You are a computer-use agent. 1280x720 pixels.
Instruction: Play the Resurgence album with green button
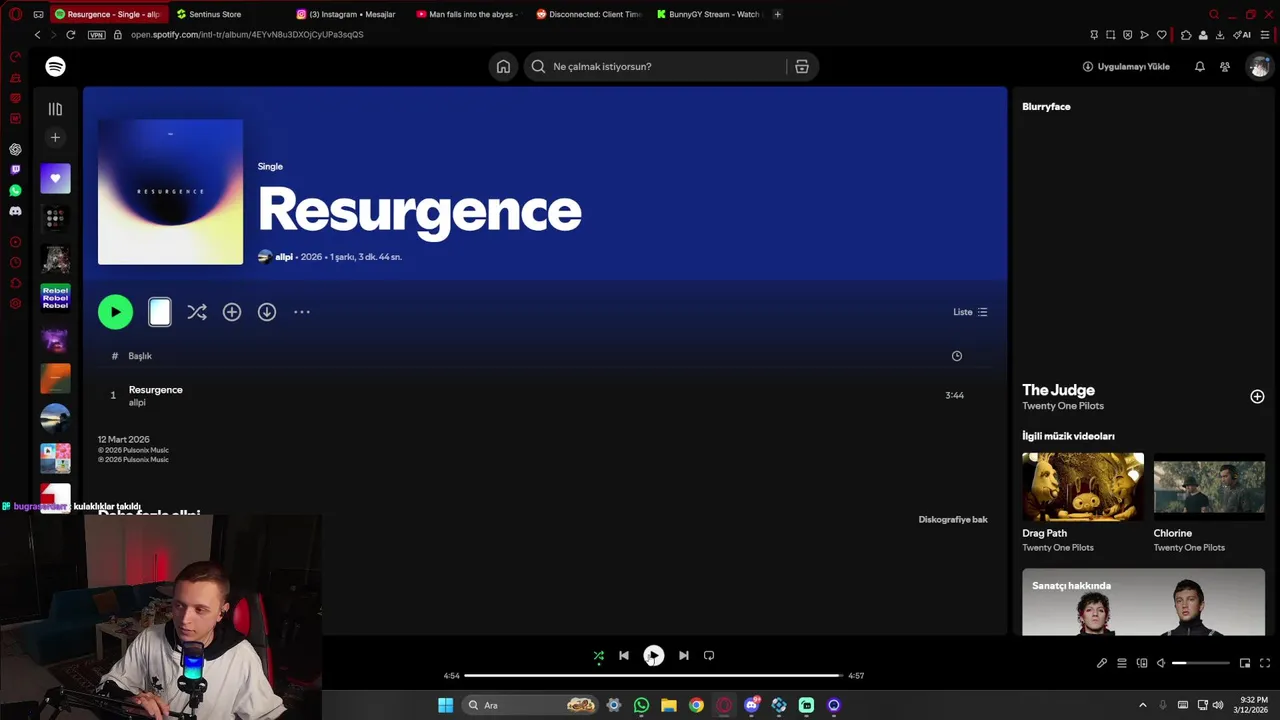pos(115,312)
